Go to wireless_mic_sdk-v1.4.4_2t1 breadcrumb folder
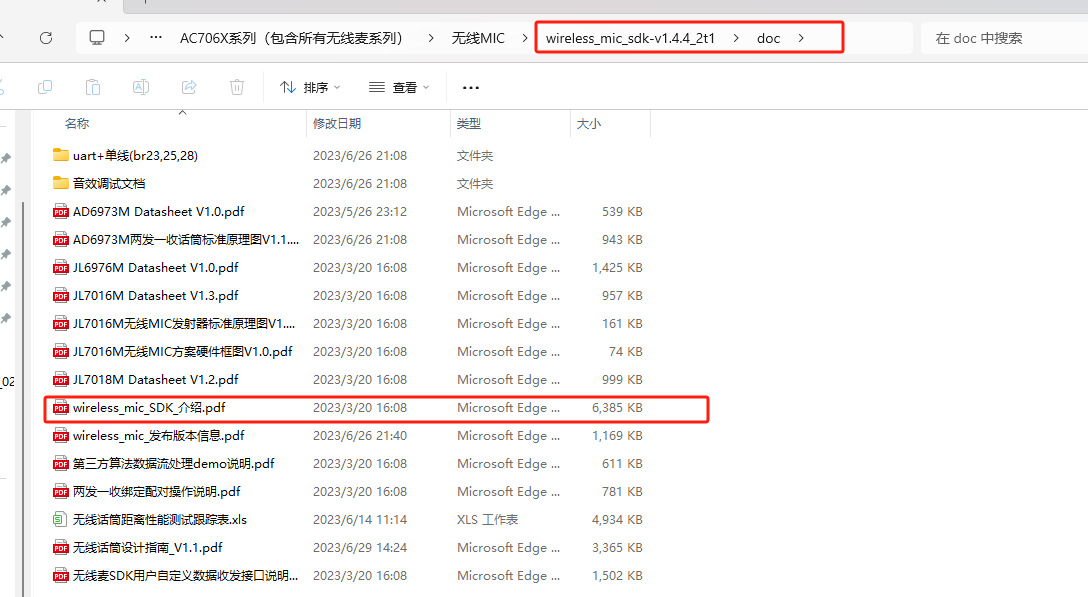 630,38
